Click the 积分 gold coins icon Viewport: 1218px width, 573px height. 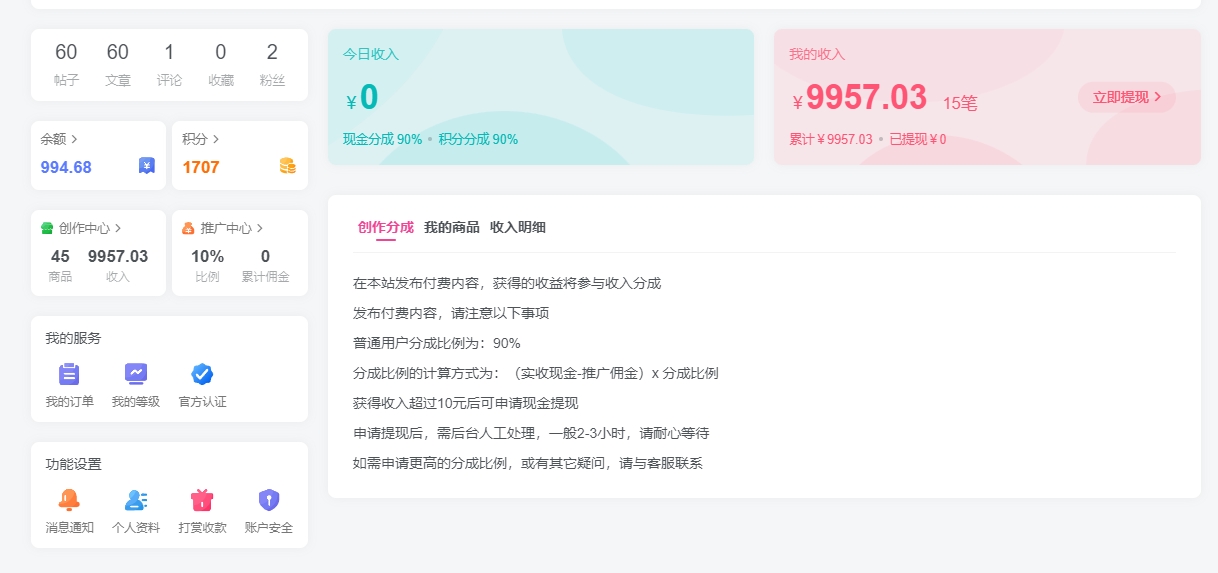288,167
